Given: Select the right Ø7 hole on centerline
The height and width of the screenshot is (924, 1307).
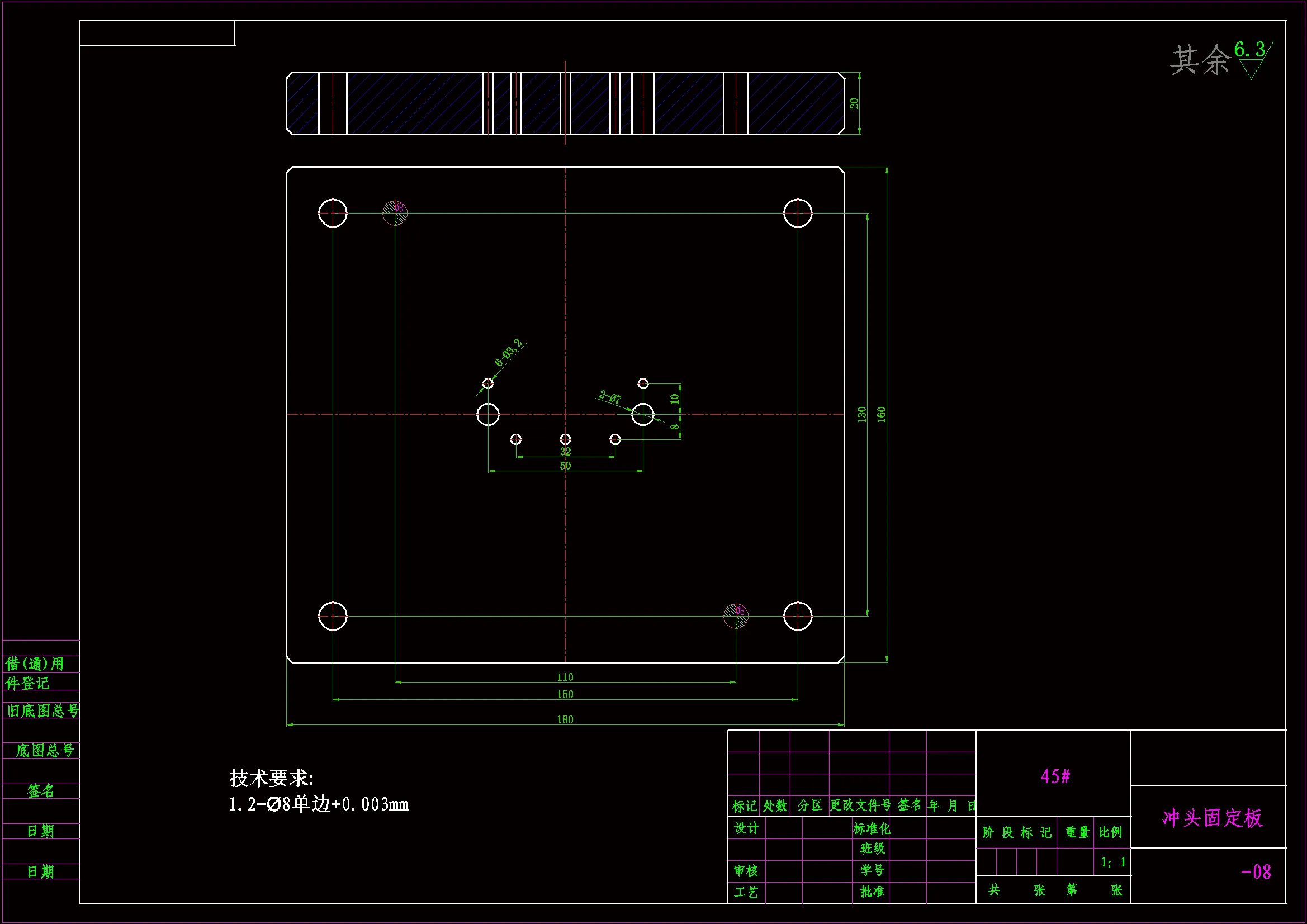Looking at the screenshot, I should [643, 414].
